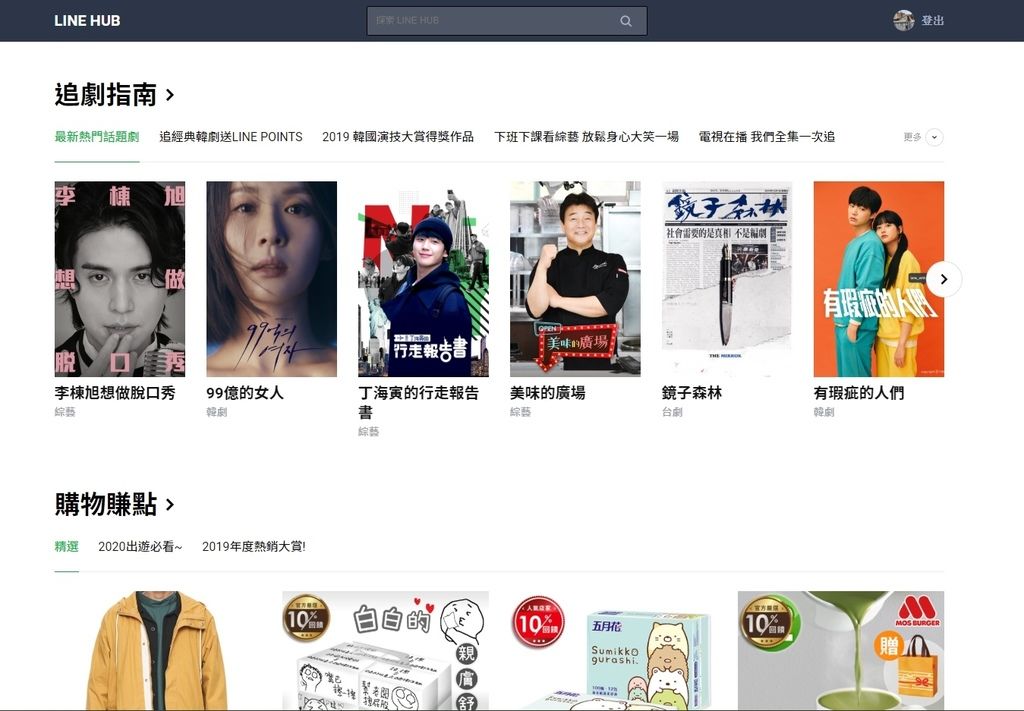Open the yellow jacket product image
The image size is (1024, 711).
point(158,651)
